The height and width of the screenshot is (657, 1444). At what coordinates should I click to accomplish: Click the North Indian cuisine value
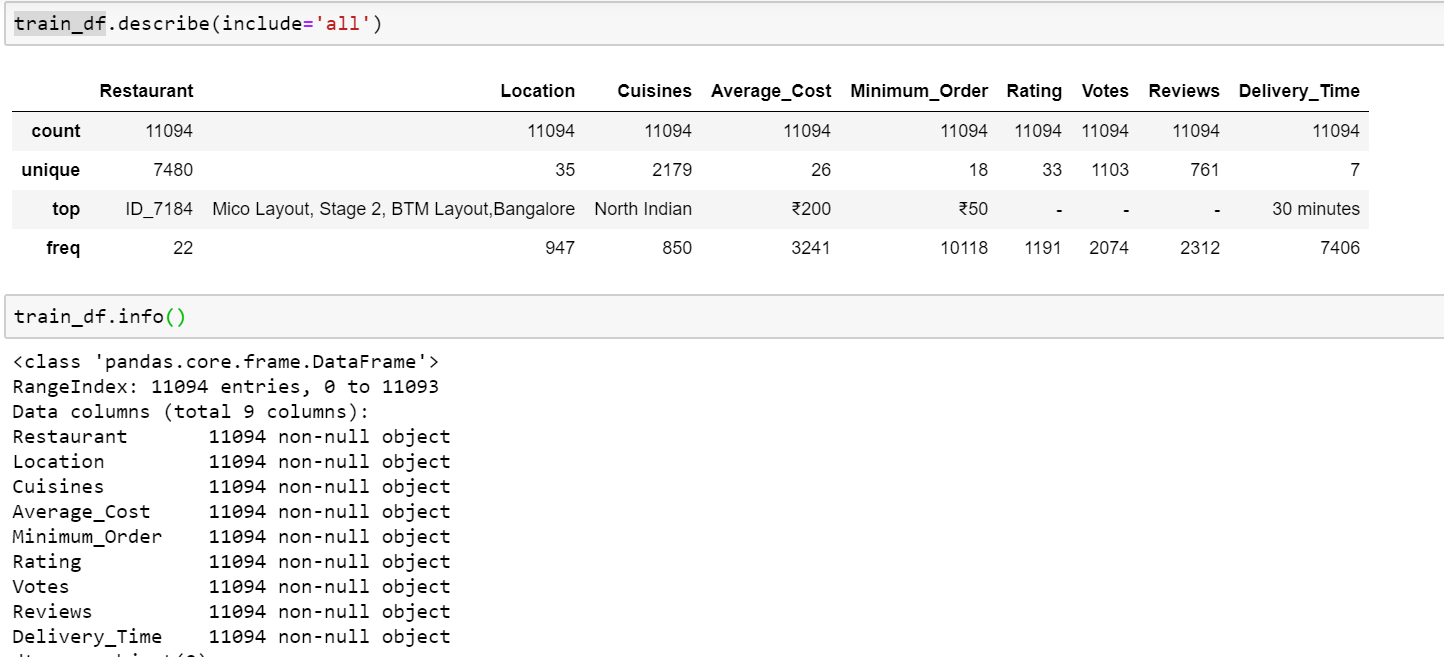643,208
